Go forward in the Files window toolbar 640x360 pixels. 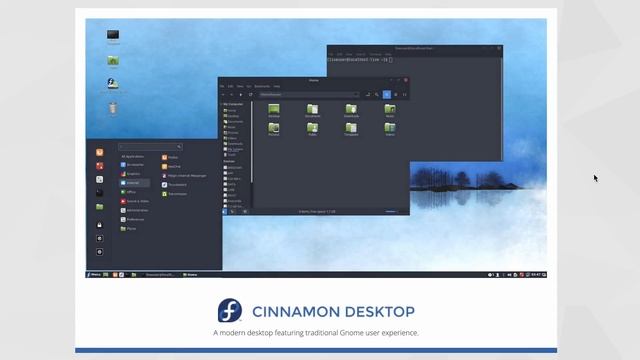(x=231, y=95)
